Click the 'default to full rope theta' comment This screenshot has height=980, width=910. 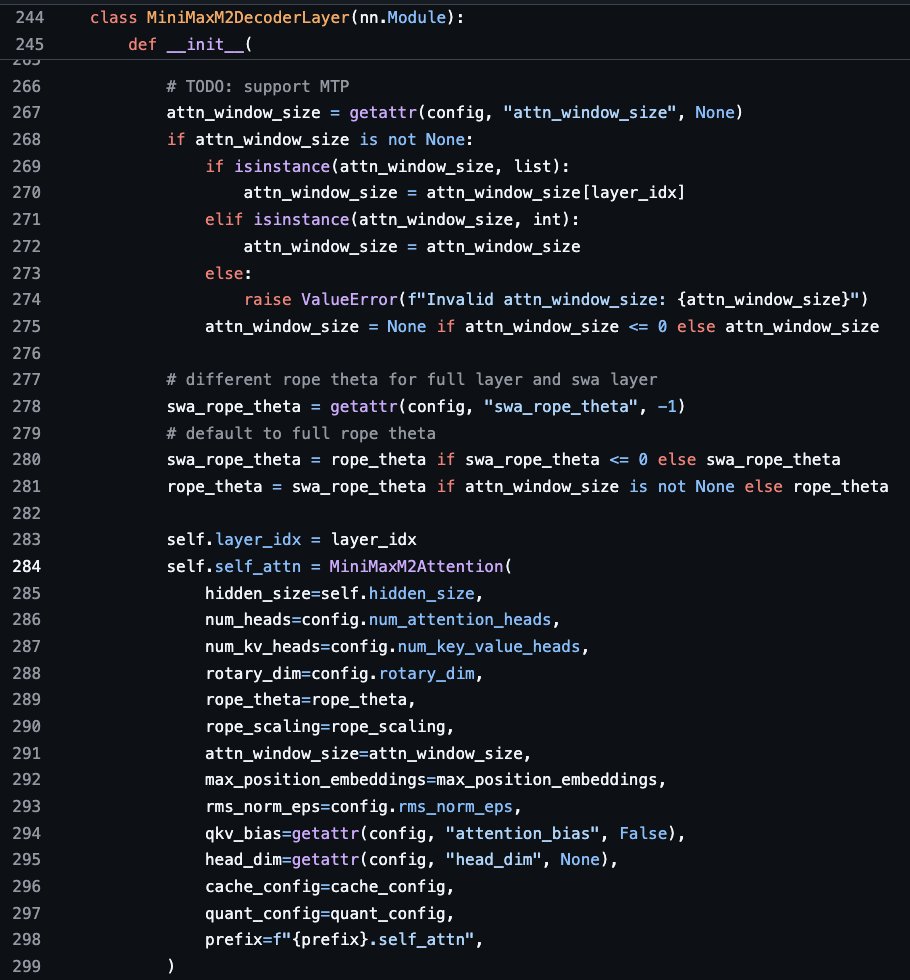point(301,433)
